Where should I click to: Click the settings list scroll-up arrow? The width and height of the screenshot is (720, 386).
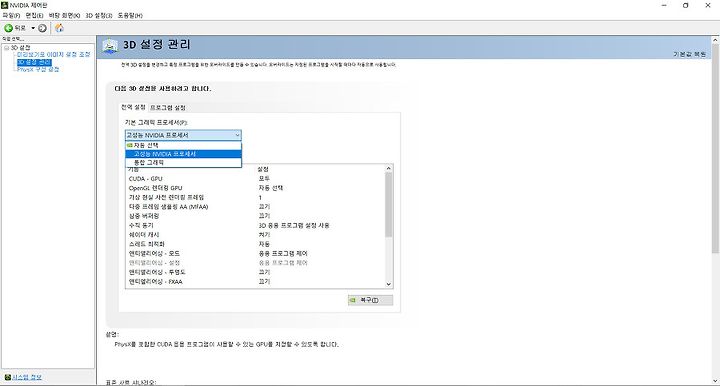pyautogui.click(x=389, y=168)
